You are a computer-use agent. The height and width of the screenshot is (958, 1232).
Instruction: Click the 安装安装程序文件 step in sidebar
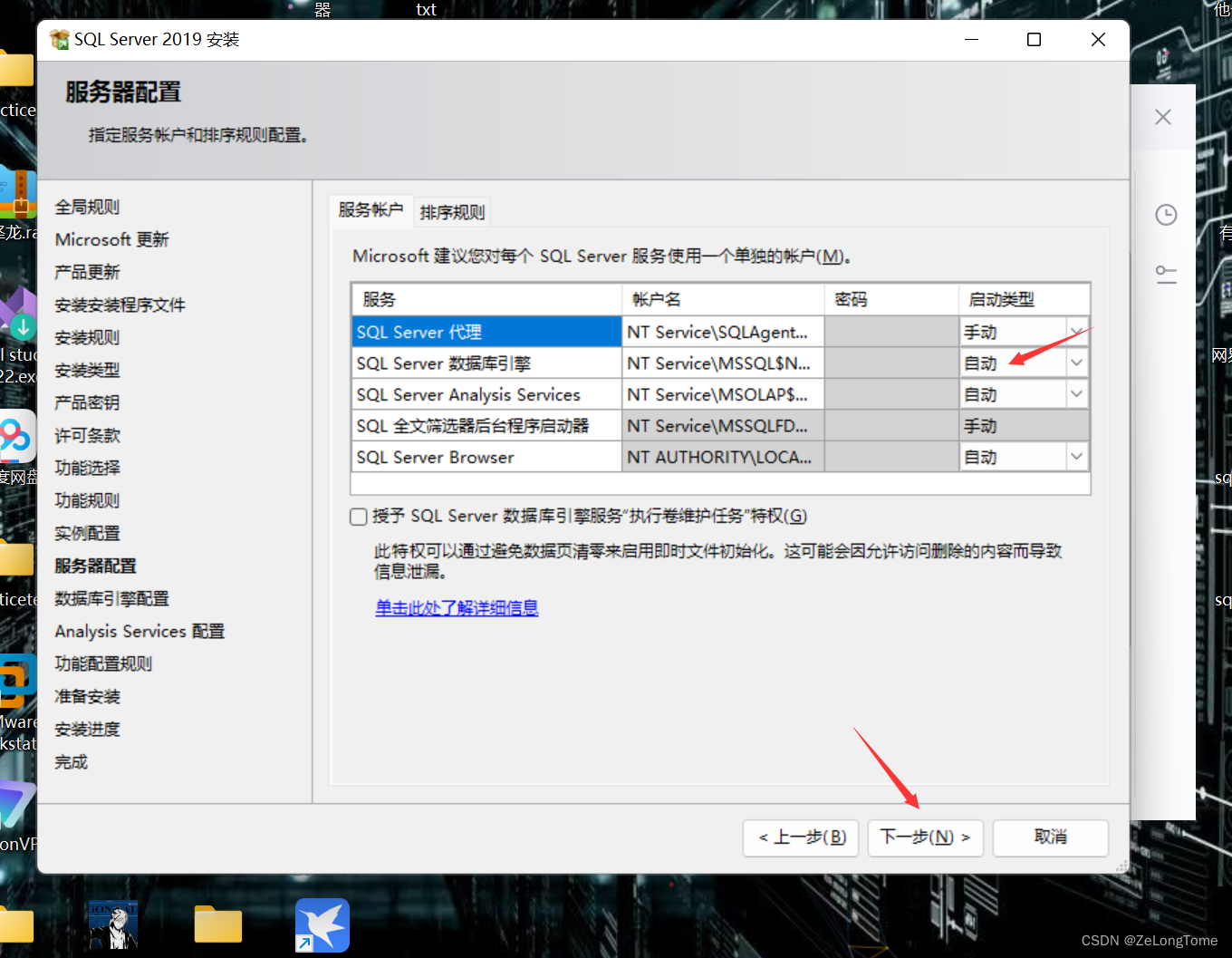120,305
